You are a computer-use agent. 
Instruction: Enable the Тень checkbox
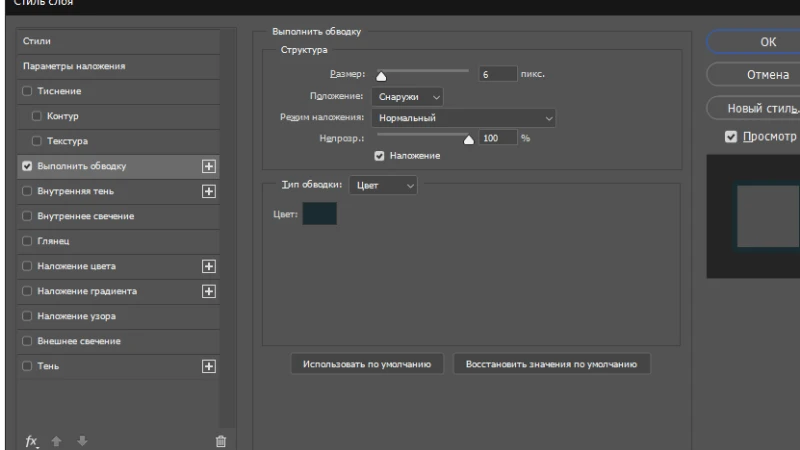27,366
